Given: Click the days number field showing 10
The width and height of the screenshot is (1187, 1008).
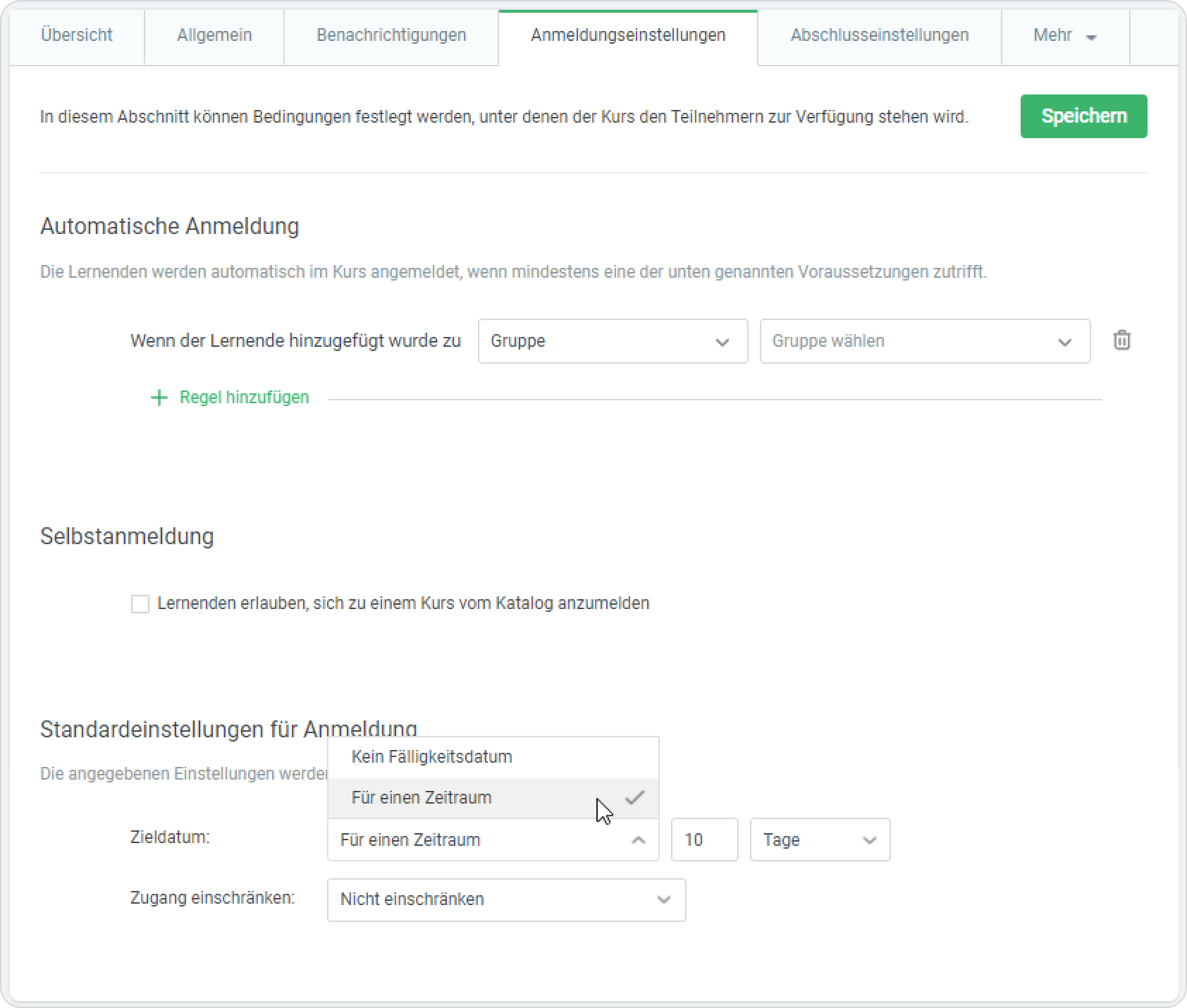Looking at the screenshot, I should 703,840.
